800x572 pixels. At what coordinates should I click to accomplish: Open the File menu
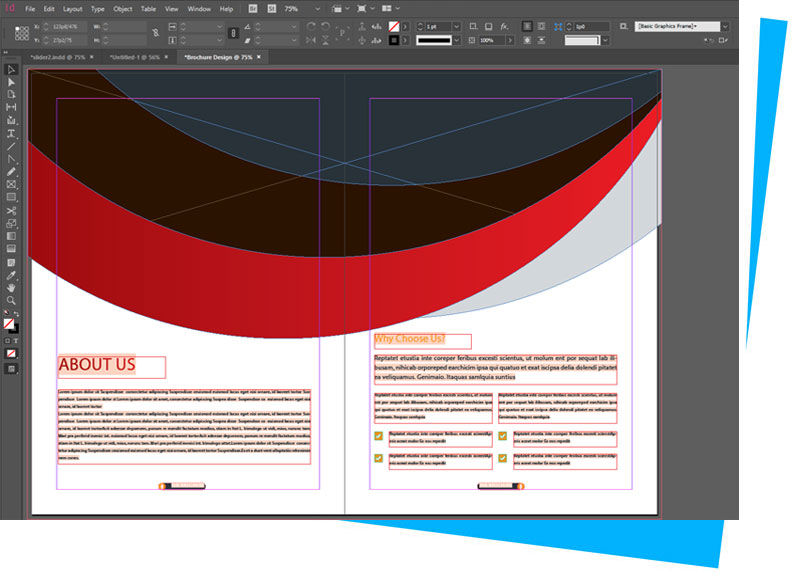click(x=30, y=9)
